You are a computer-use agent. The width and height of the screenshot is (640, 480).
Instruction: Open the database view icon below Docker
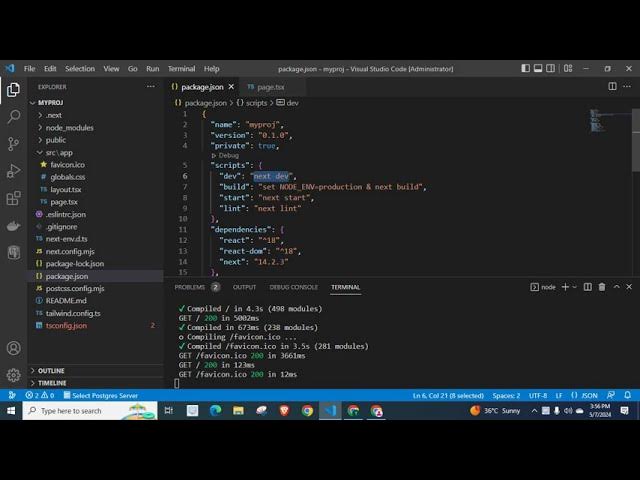(x=13, y=252)
